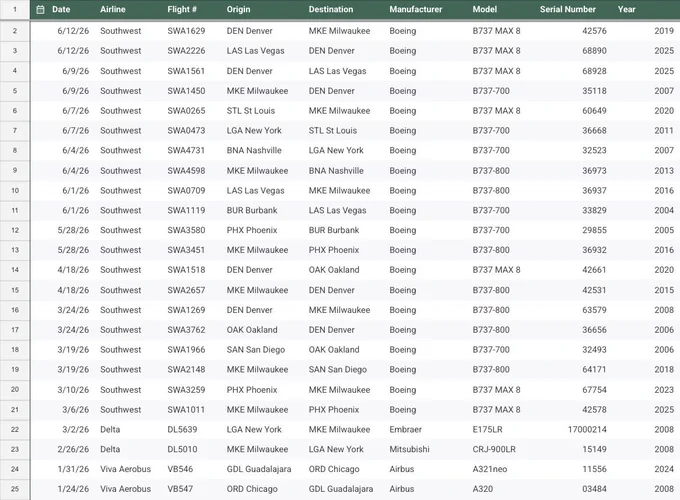Select row number 2 header
Image resolution: width=680 pixels, height=500 pixels.
(15, 31)
